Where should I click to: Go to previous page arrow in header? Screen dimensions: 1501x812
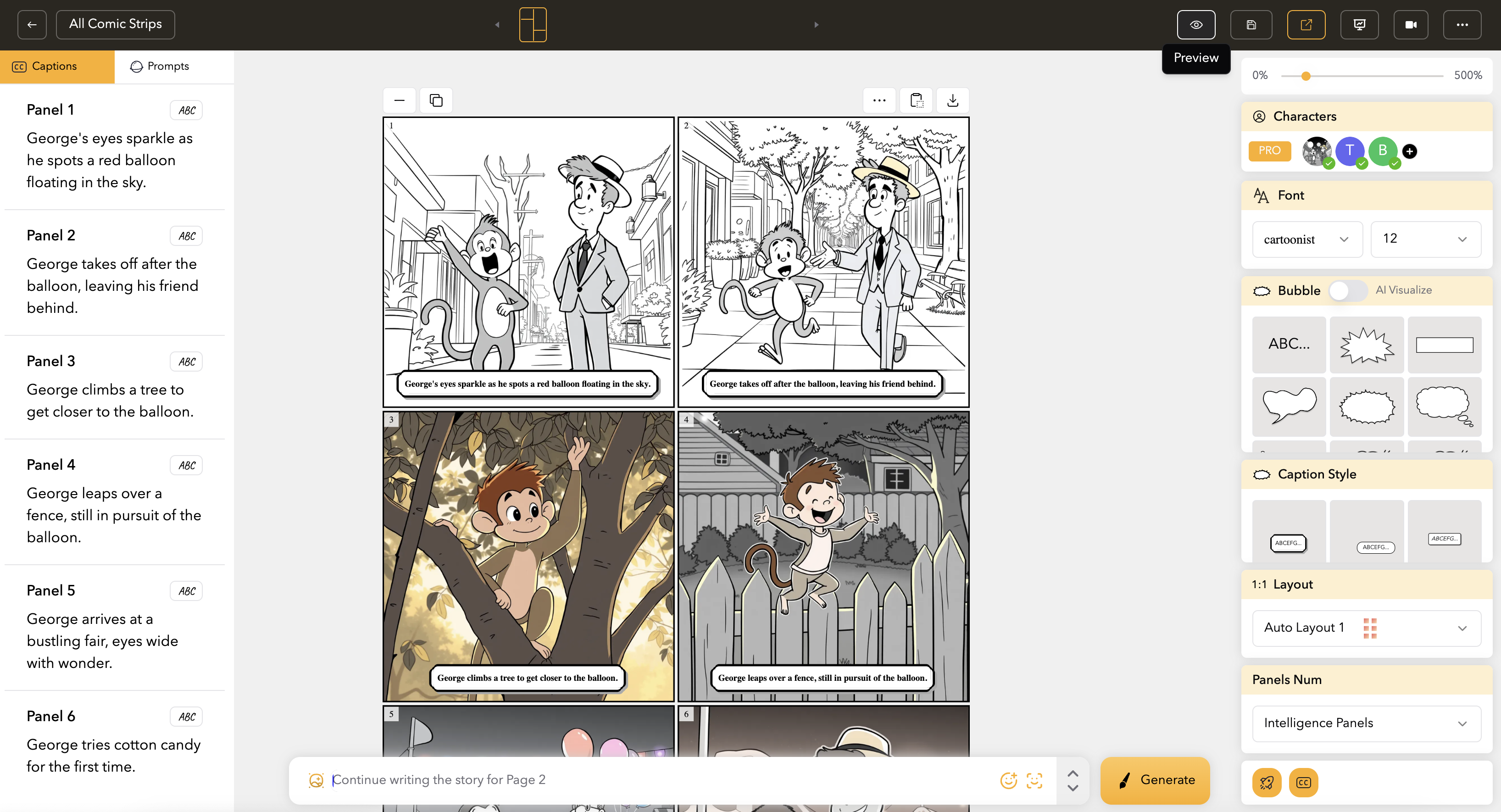tap(497, 24)
